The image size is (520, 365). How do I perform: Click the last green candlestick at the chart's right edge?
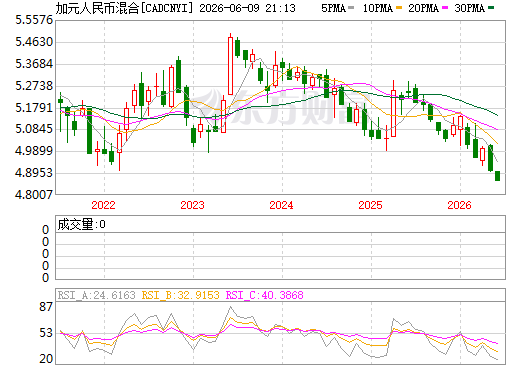point(497,176)
